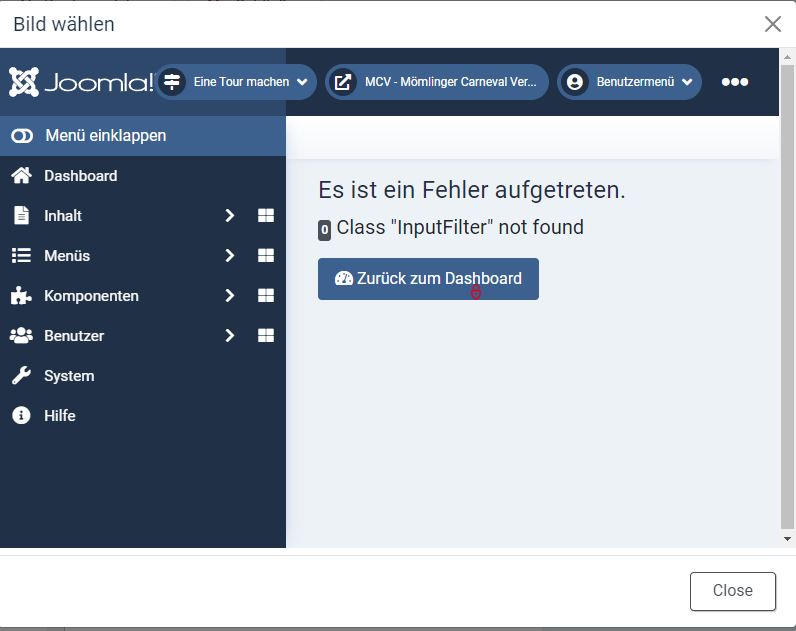
Task: Open the Inhalt dashboard grid icon
Action: pos(266,216)
